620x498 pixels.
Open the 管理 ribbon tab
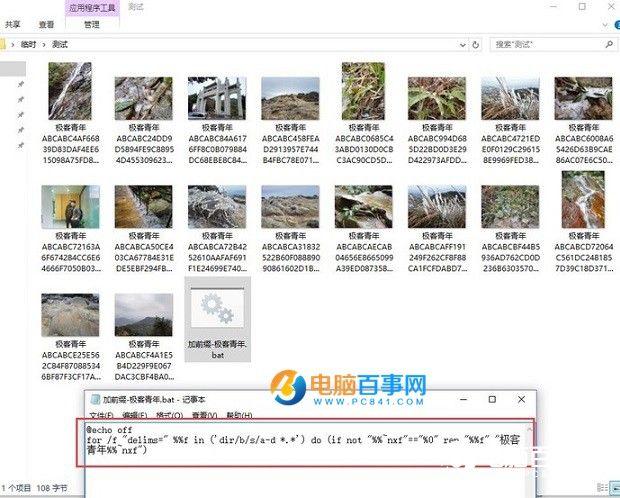[92, 25]
